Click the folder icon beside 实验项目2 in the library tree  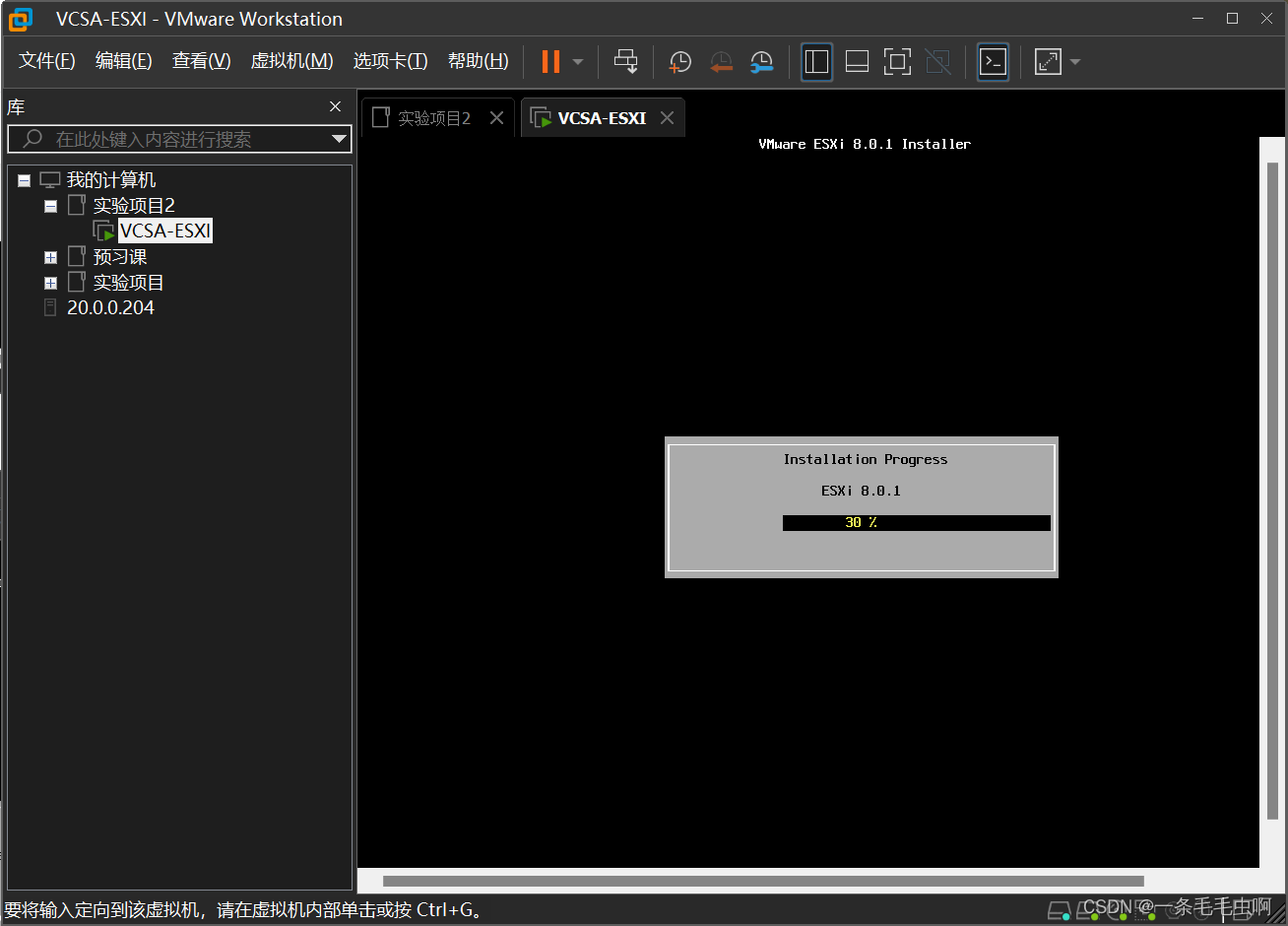point(77,205)
